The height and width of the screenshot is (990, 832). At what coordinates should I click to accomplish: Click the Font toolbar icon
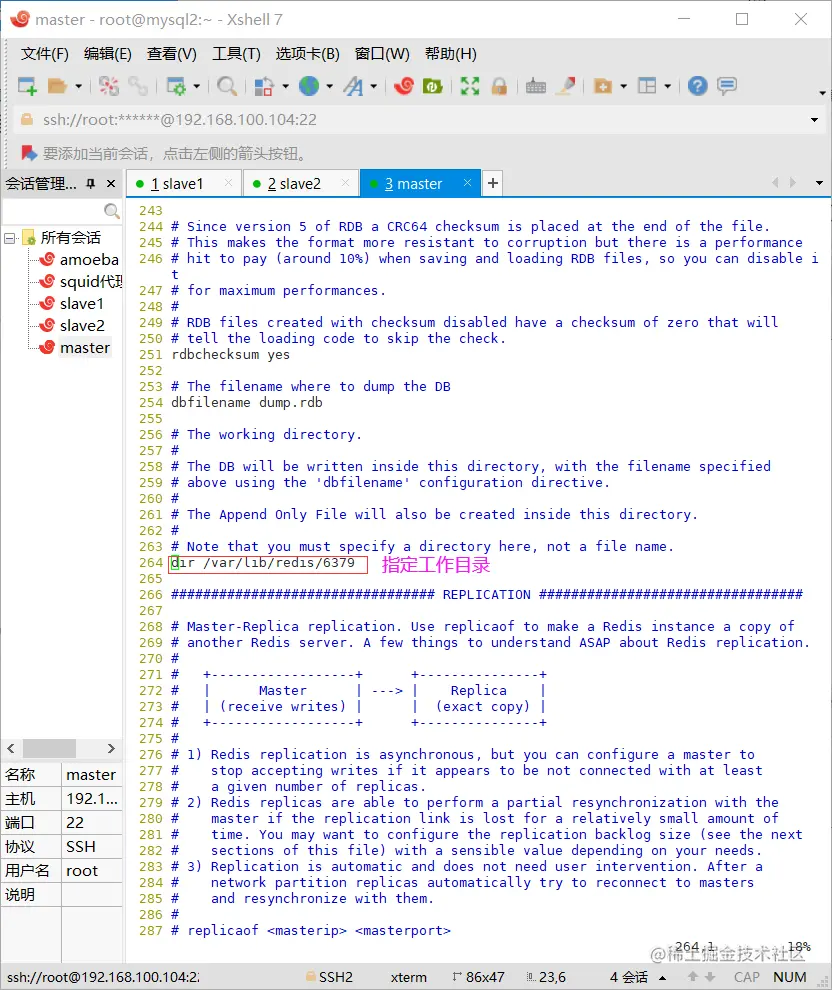(354, 86)
